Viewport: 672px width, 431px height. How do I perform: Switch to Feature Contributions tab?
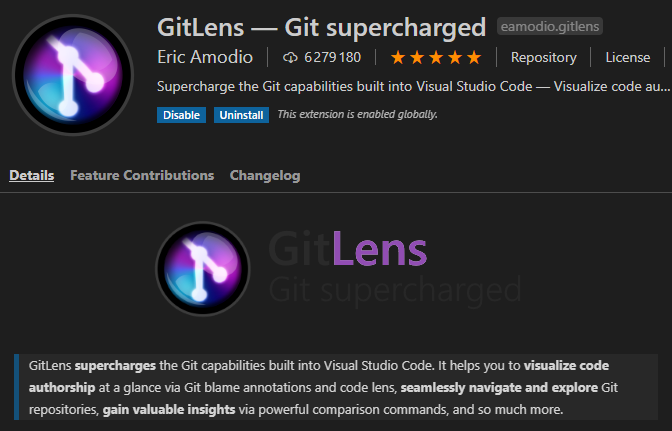[142, 175]
